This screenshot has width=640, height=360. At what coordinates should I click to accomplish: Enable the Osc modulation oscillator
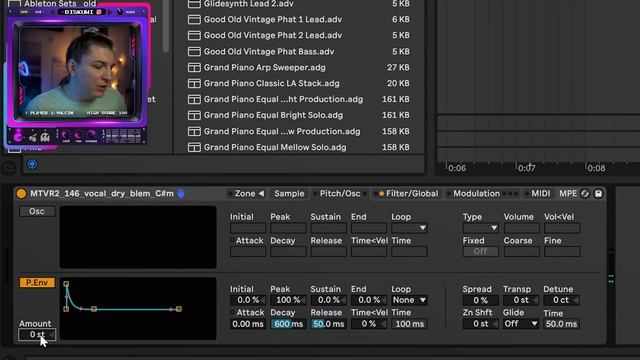pyautogui.click(x=37, y=211)
